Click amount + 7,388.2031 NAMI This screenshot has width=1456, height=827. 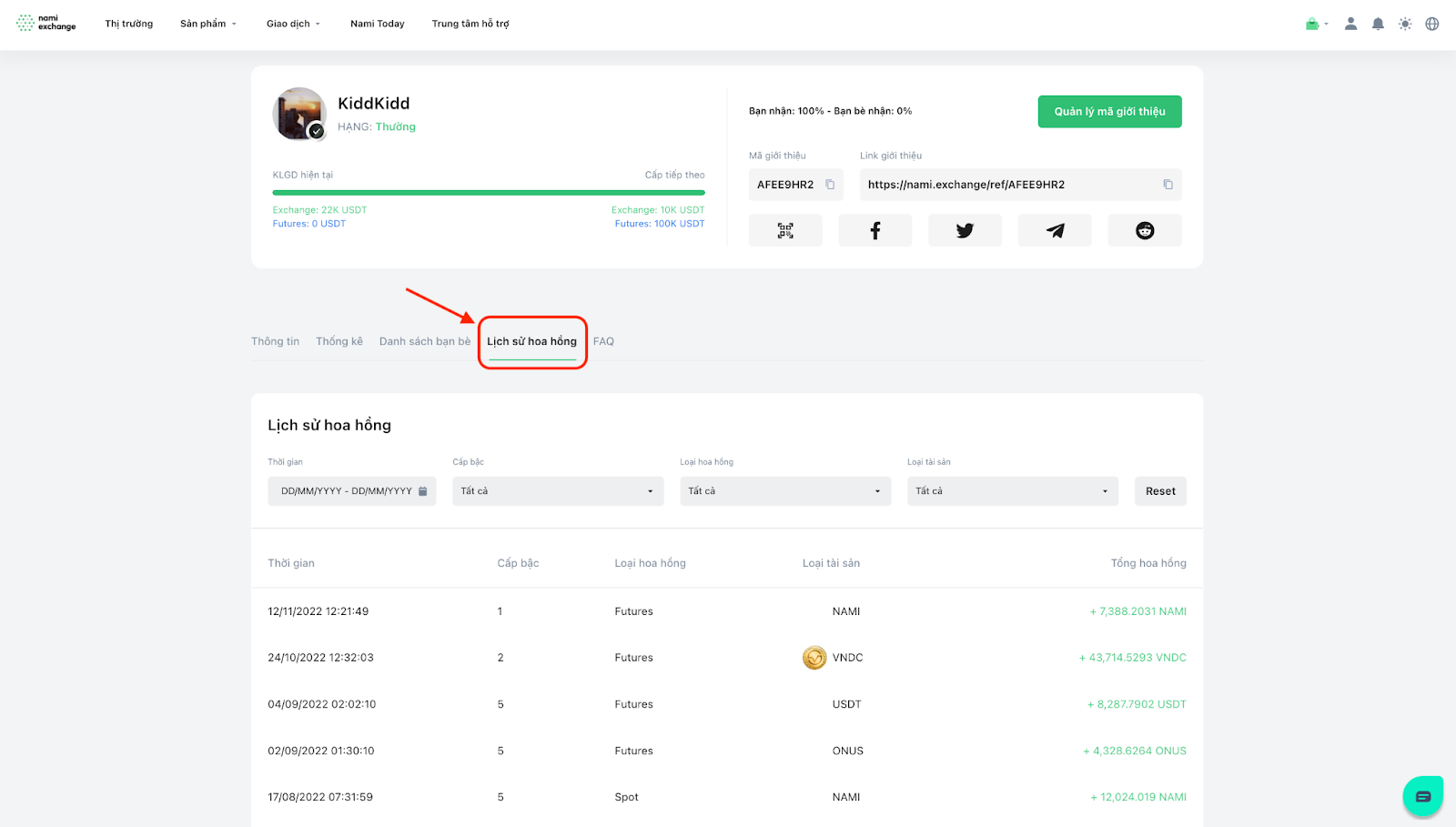1138,611
